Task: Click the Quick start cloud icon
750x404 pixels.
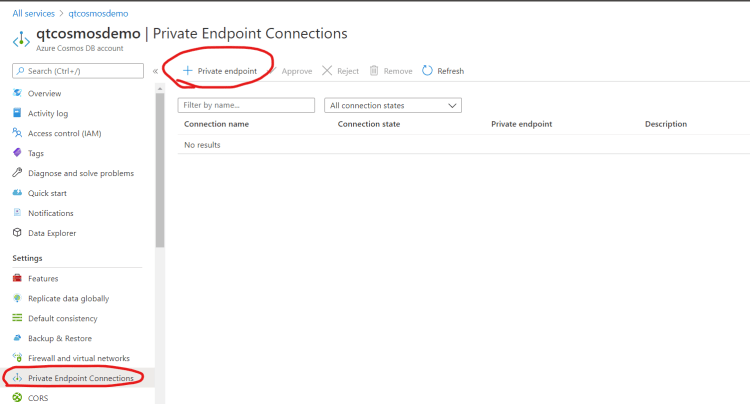Action: pos(17,193)
